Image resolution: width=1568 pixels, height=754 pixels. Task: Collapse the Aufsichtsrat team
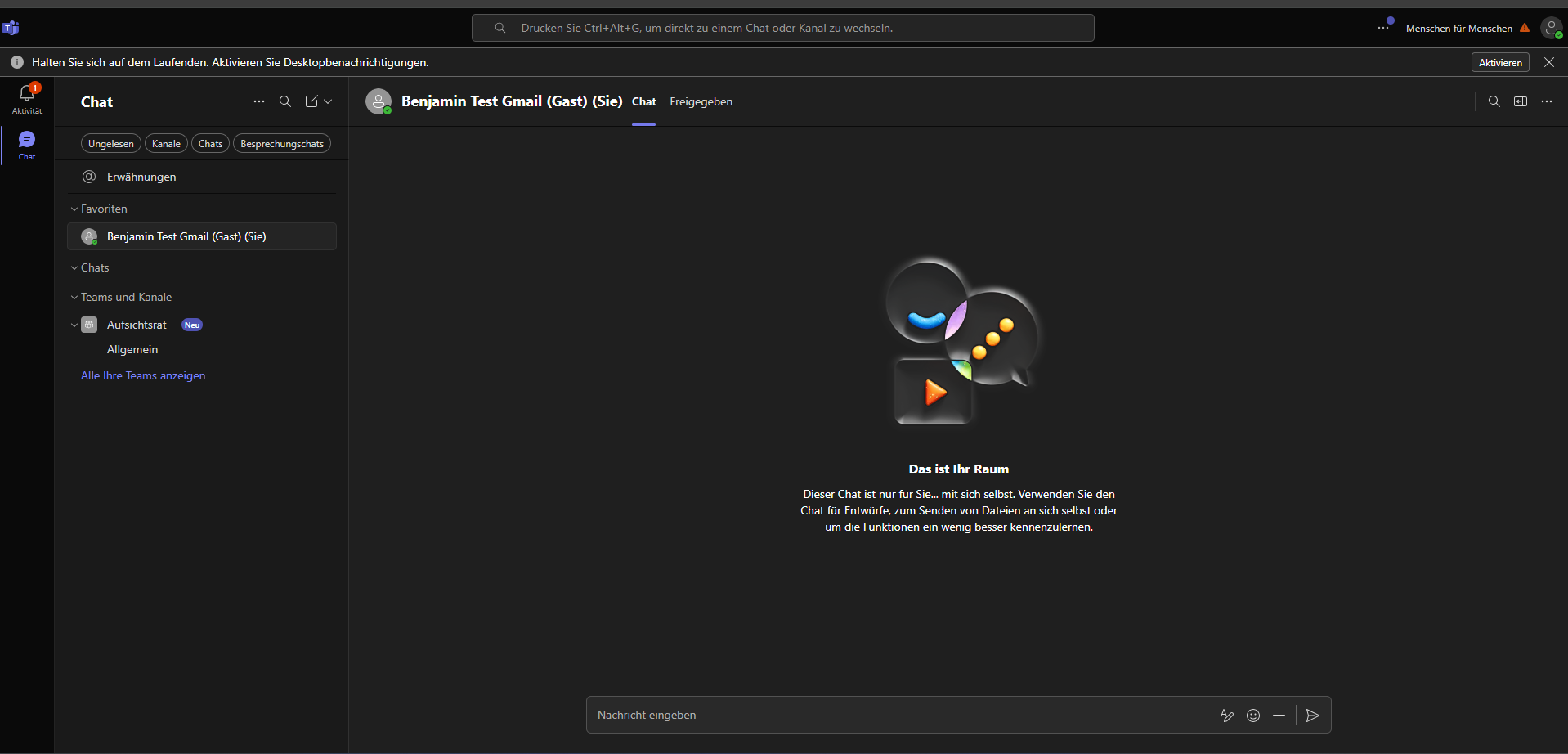coord(74,325)
